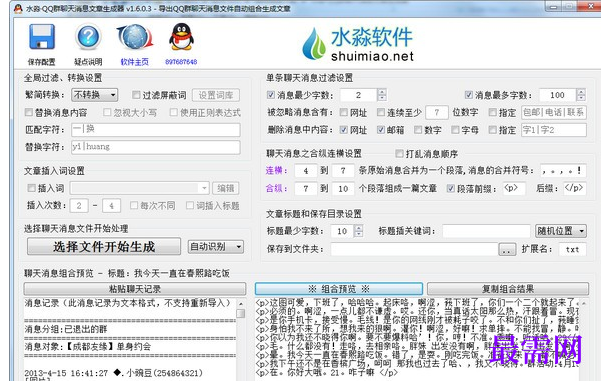Image resolution: width=601 pixels, height=381 pixels.
Task: Check 指定 in the 被忽略消息含有 row
Action: point(493,112)
